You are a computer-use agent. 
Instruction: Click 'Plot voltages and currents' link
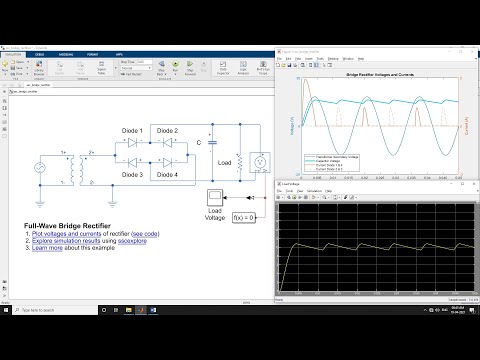coord(66,234)
